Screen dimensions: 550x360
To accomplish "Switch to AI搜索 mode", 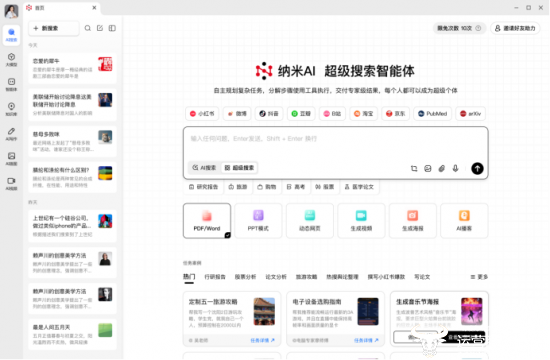I will (204, 168).
